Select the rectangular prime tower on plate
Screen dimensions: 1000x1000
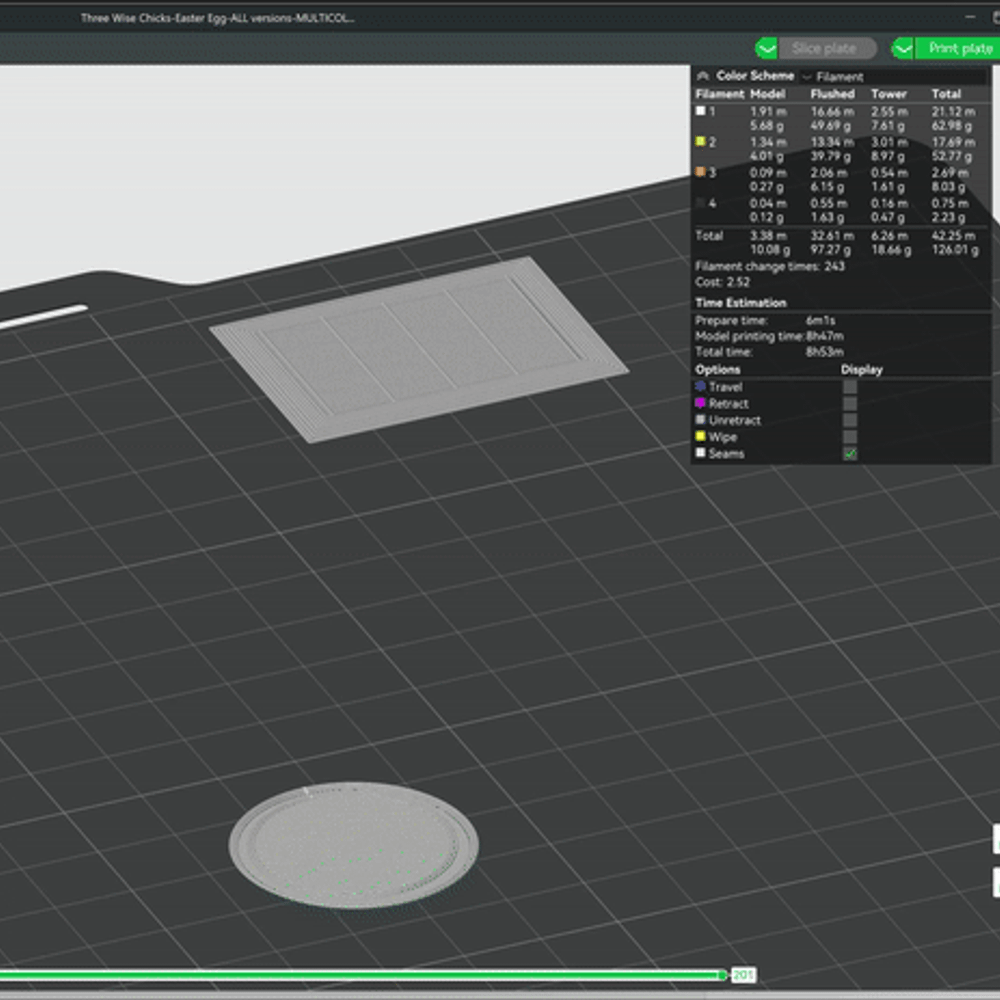click(x=418, y=349)
